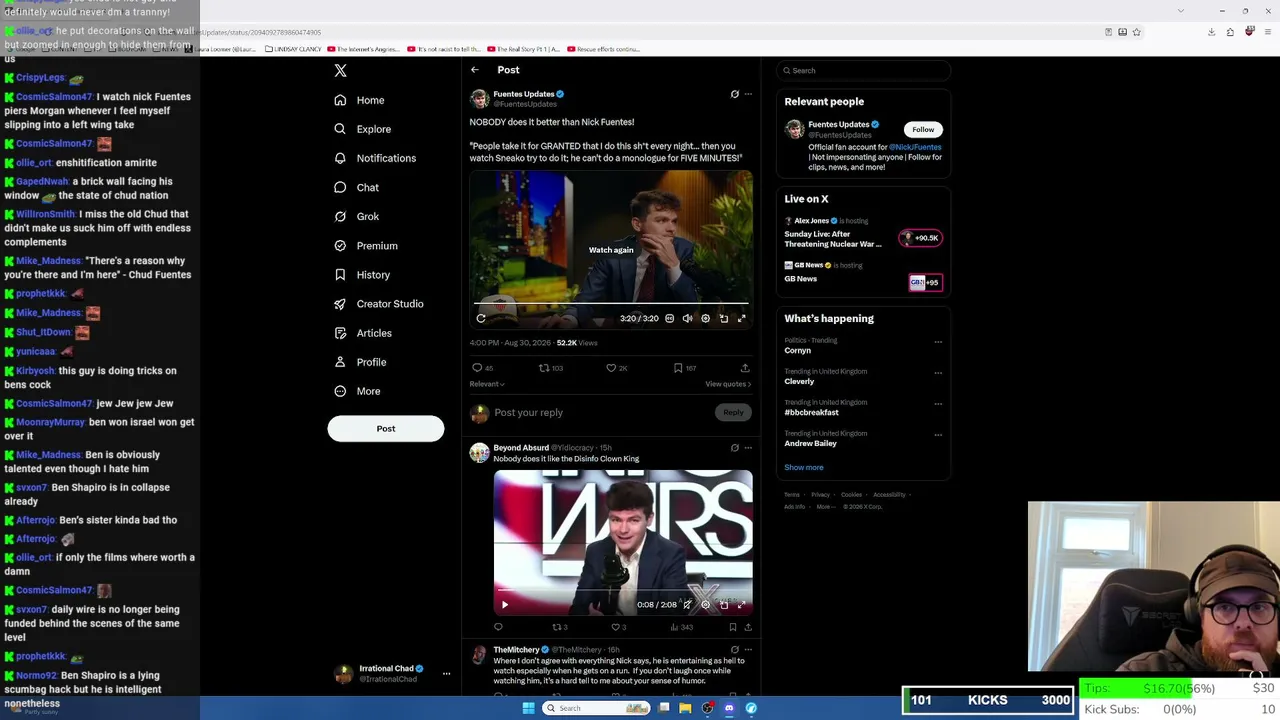Share Beyond Absurd's comment
Viewport: 1280px width, 720px height.
(748, 627)
